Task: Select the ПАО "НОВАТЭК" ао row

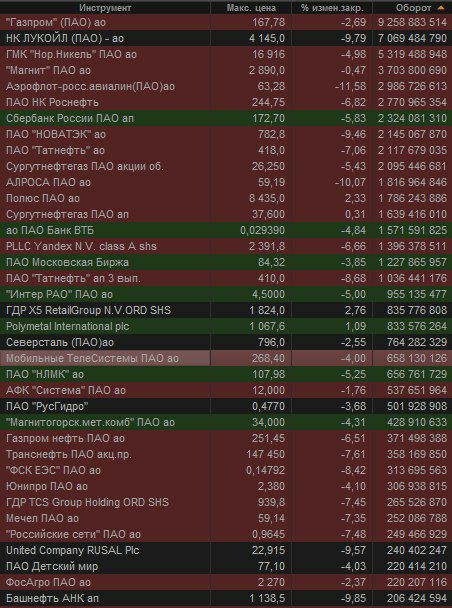Action: 226,134
